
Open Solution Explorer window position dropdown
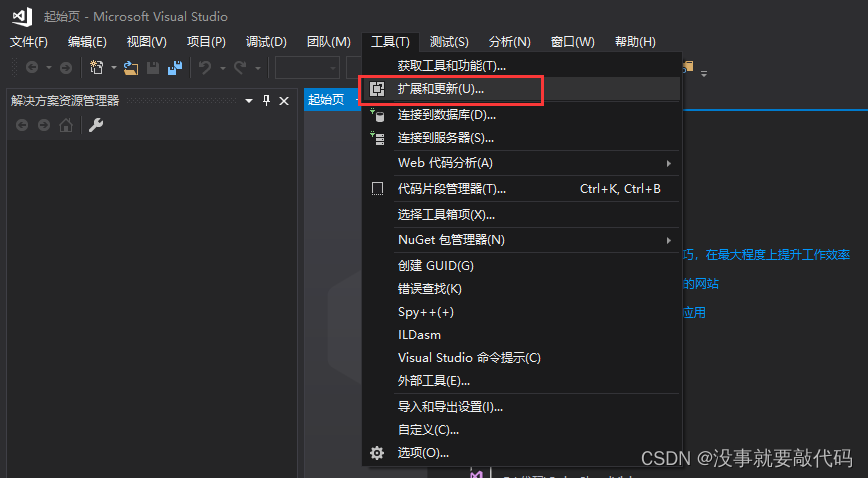click(x=249, y=101)
